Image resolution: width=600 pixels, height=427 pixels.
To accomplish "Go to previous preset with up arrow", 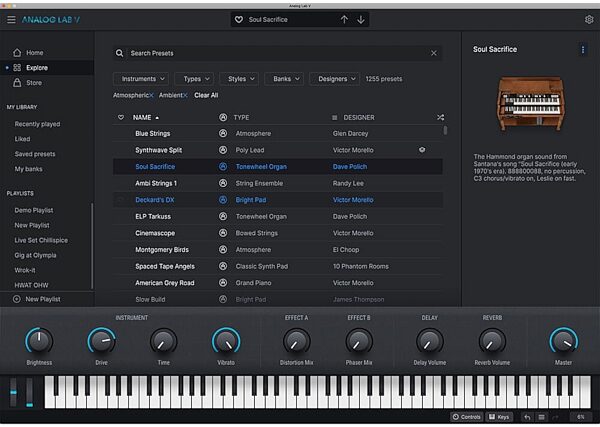I will point(344,20).
